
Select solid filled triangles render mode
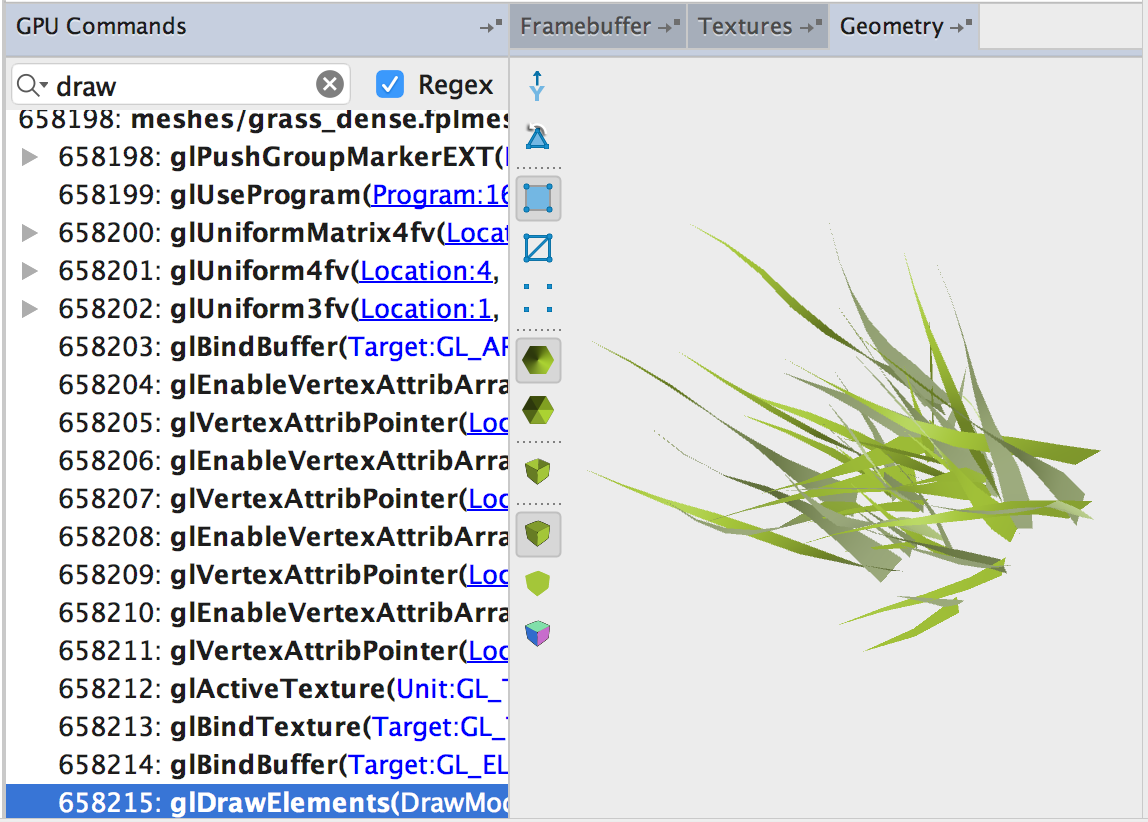pos(538,198)
